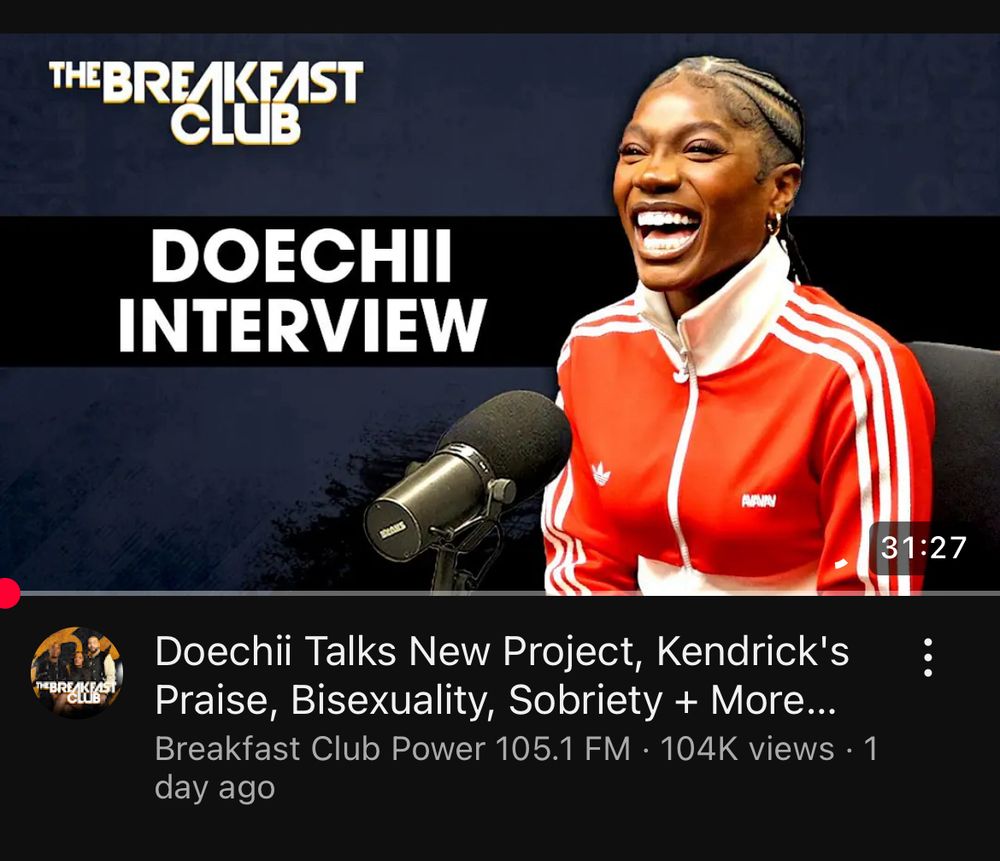Open the Breakfast Club channel avatar
The height and width of the screenshot is (861, 1000).
point(77,672)
